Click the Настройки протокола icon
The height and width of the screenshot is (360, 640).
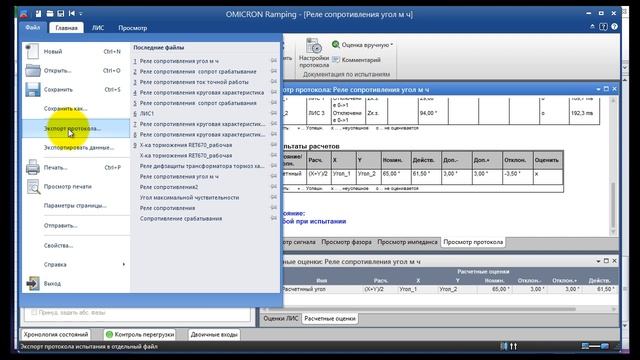coord(313,47)
